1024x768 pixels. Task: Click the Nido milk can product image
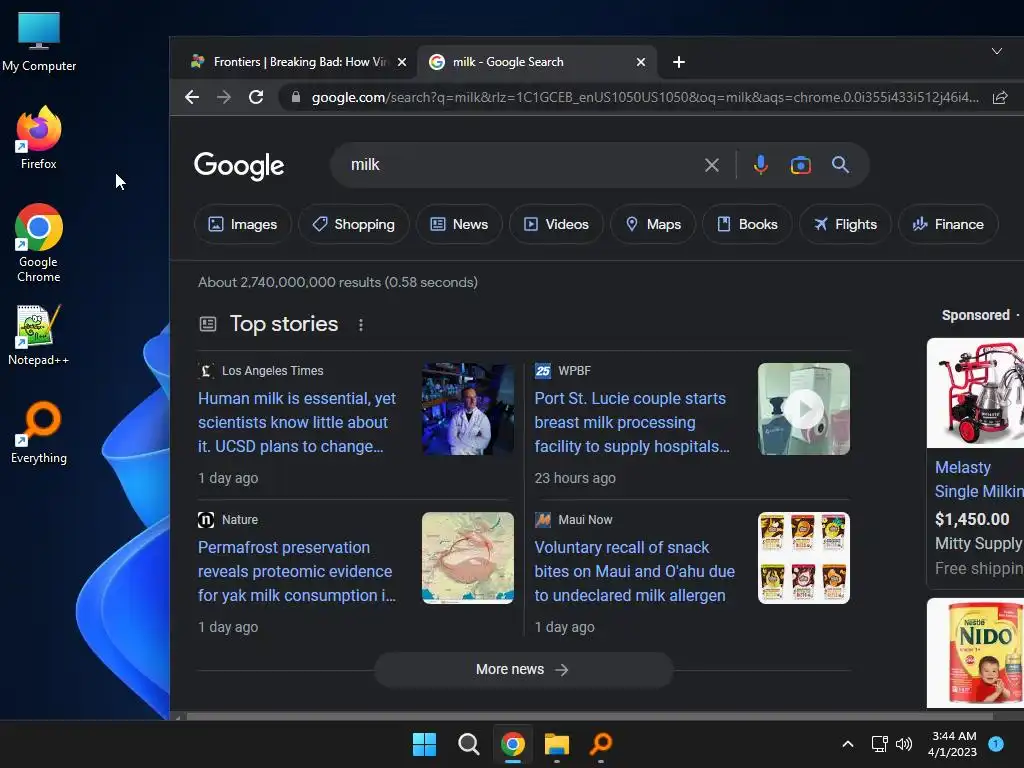(x=976, y=653)
